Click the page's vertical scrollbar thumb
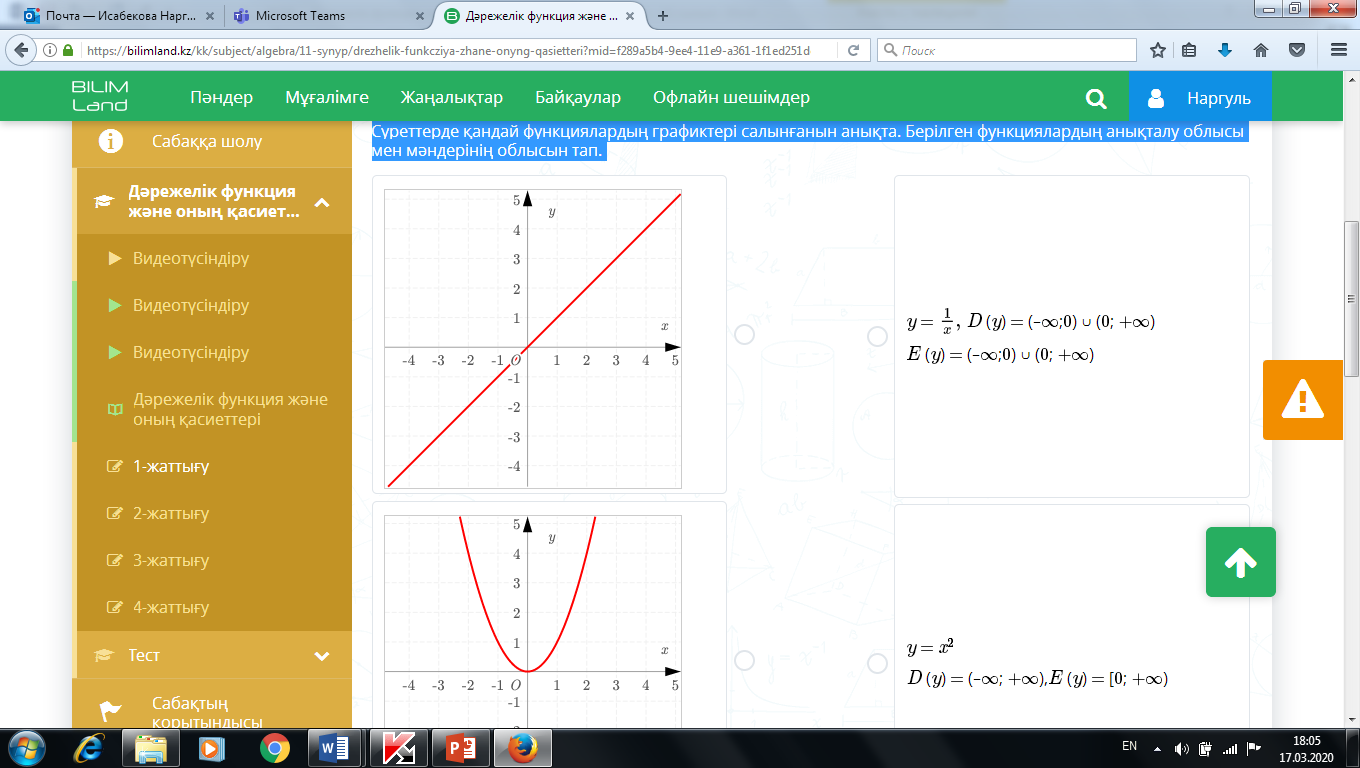 click(1351, 297)
